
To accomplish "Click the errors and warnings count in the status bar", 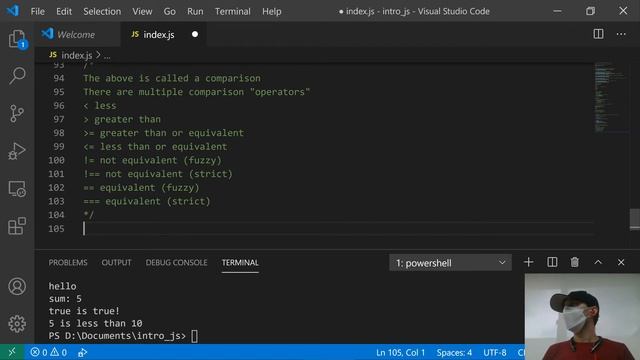I will click(49, 352).
